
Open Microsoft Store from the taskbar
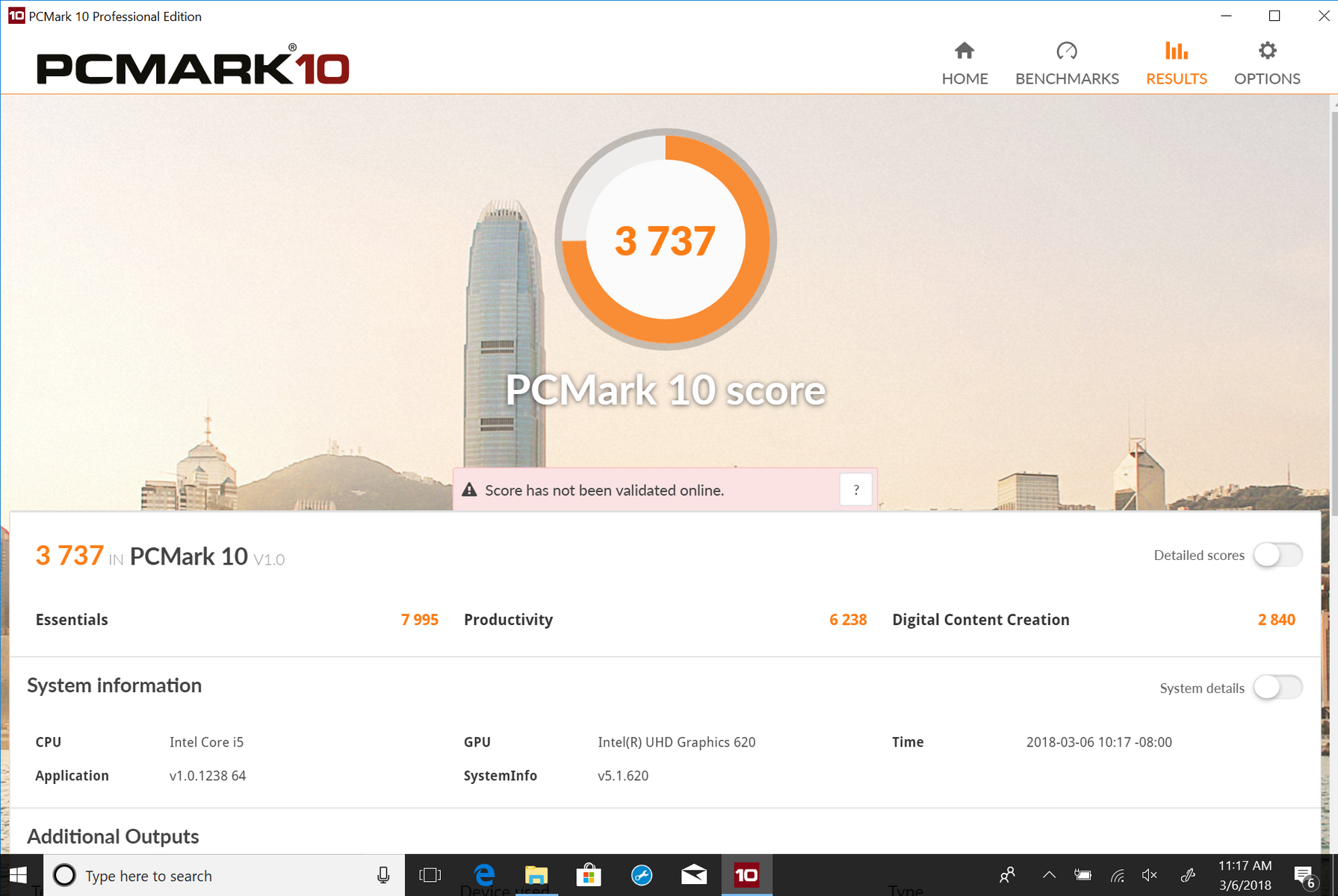pyautogui.click(x=589, y=875)
